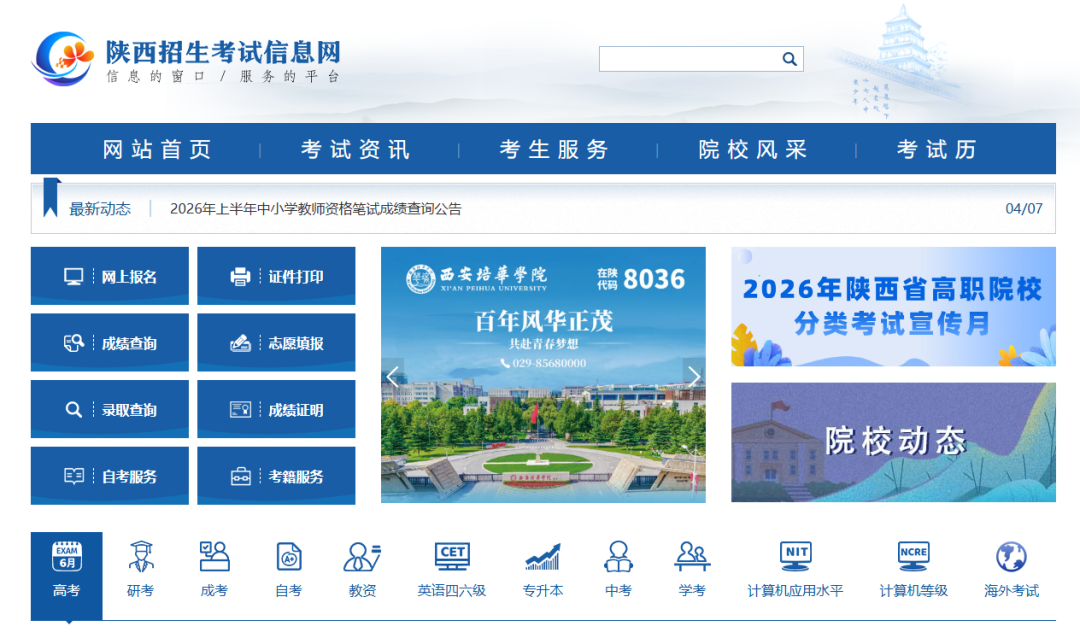
Task: Click the 志愿填报 service button
Action: pos(276,342)
